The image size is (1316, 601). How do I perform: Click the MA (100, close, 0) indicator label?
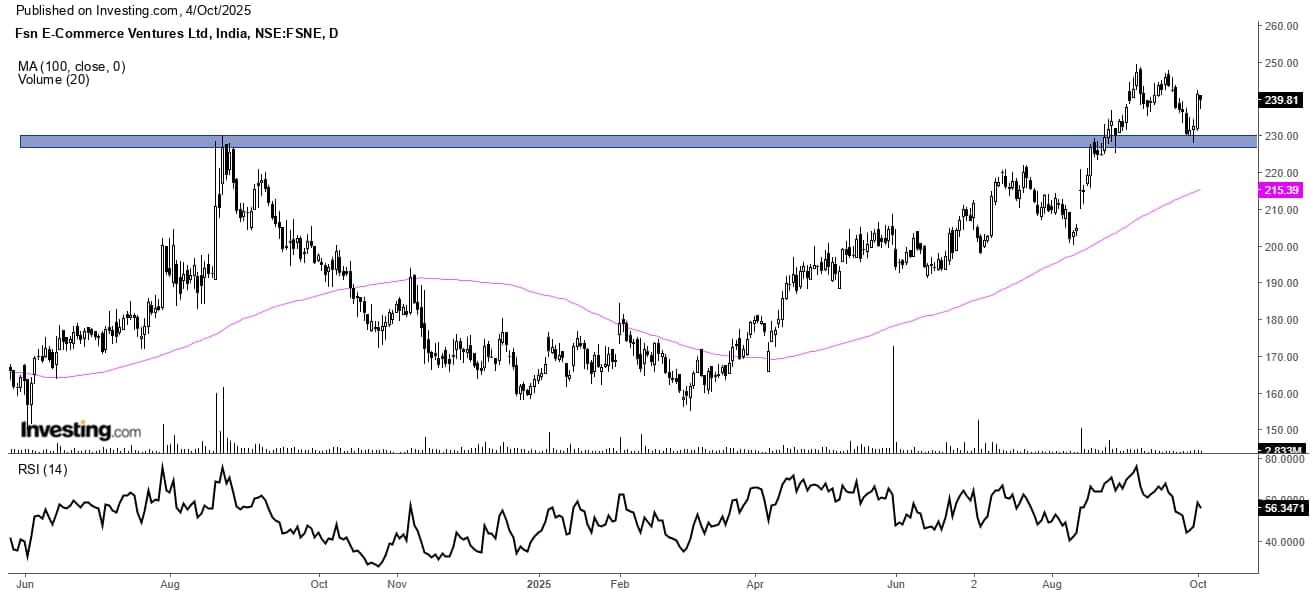tap(71, 66)
